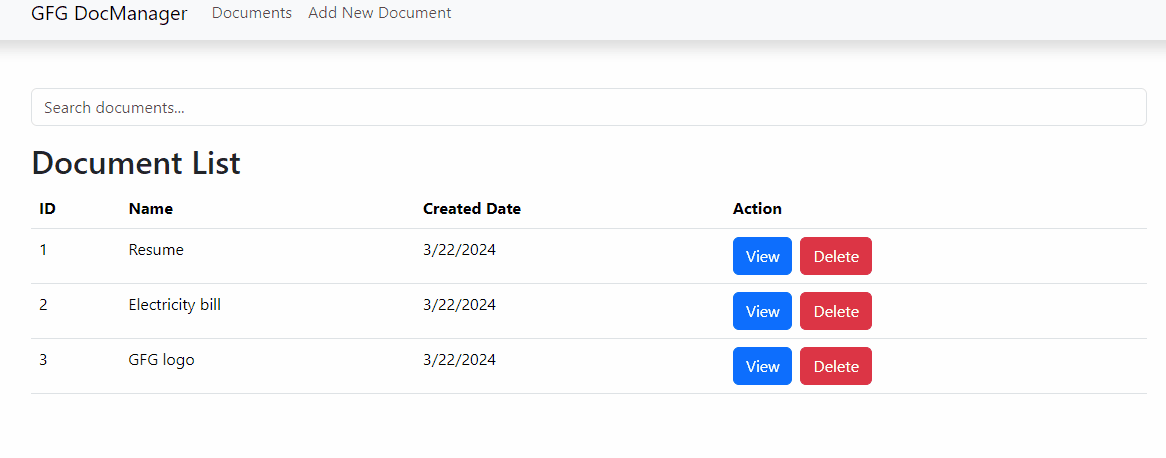Delete the Electricity bill document
The image size is (1166, 458).
pyautogui.click(x=836, y=312)
